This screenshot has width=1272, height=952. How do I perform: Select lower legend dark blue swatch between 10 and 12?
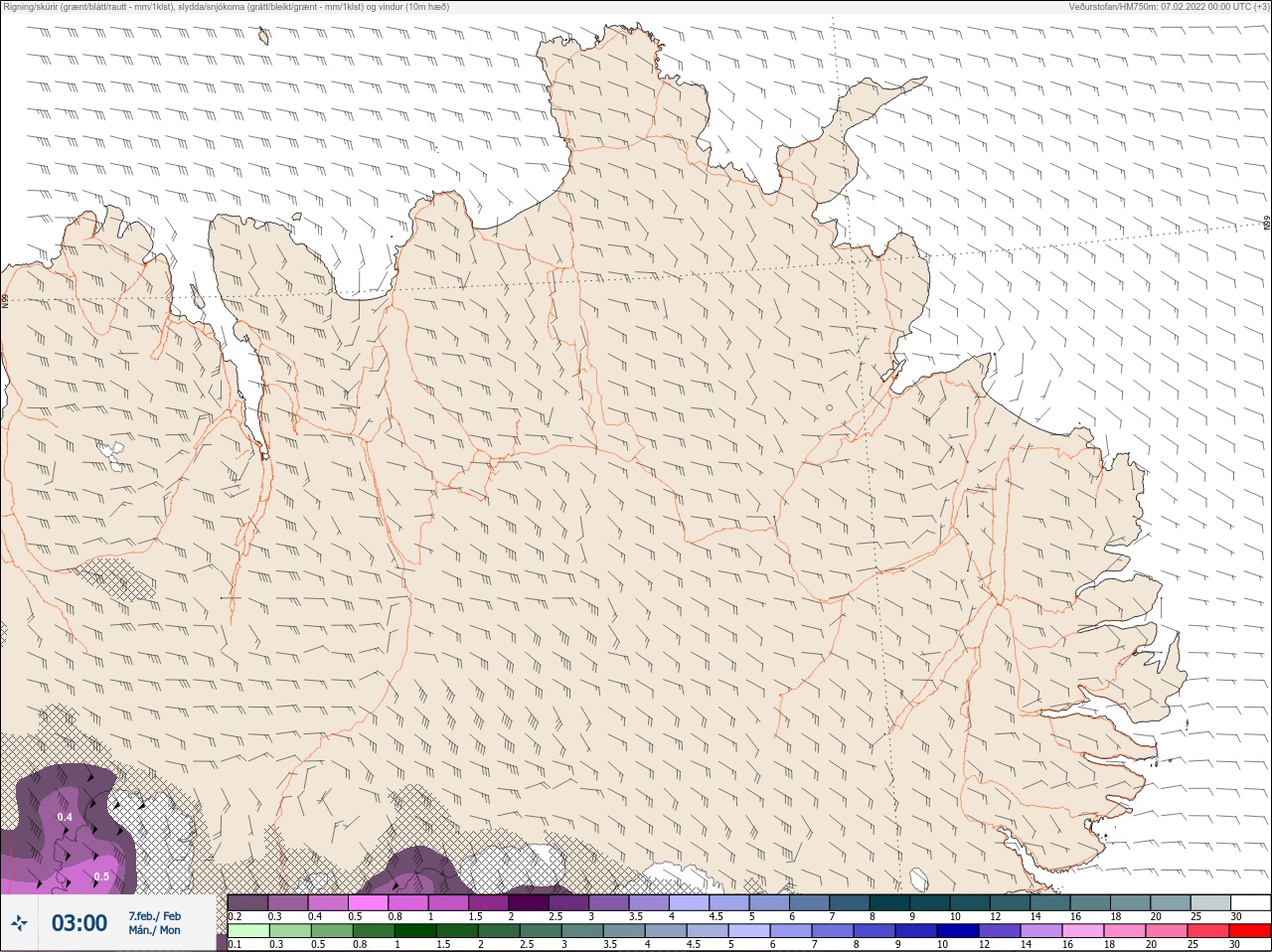click(x=959, y=931)
